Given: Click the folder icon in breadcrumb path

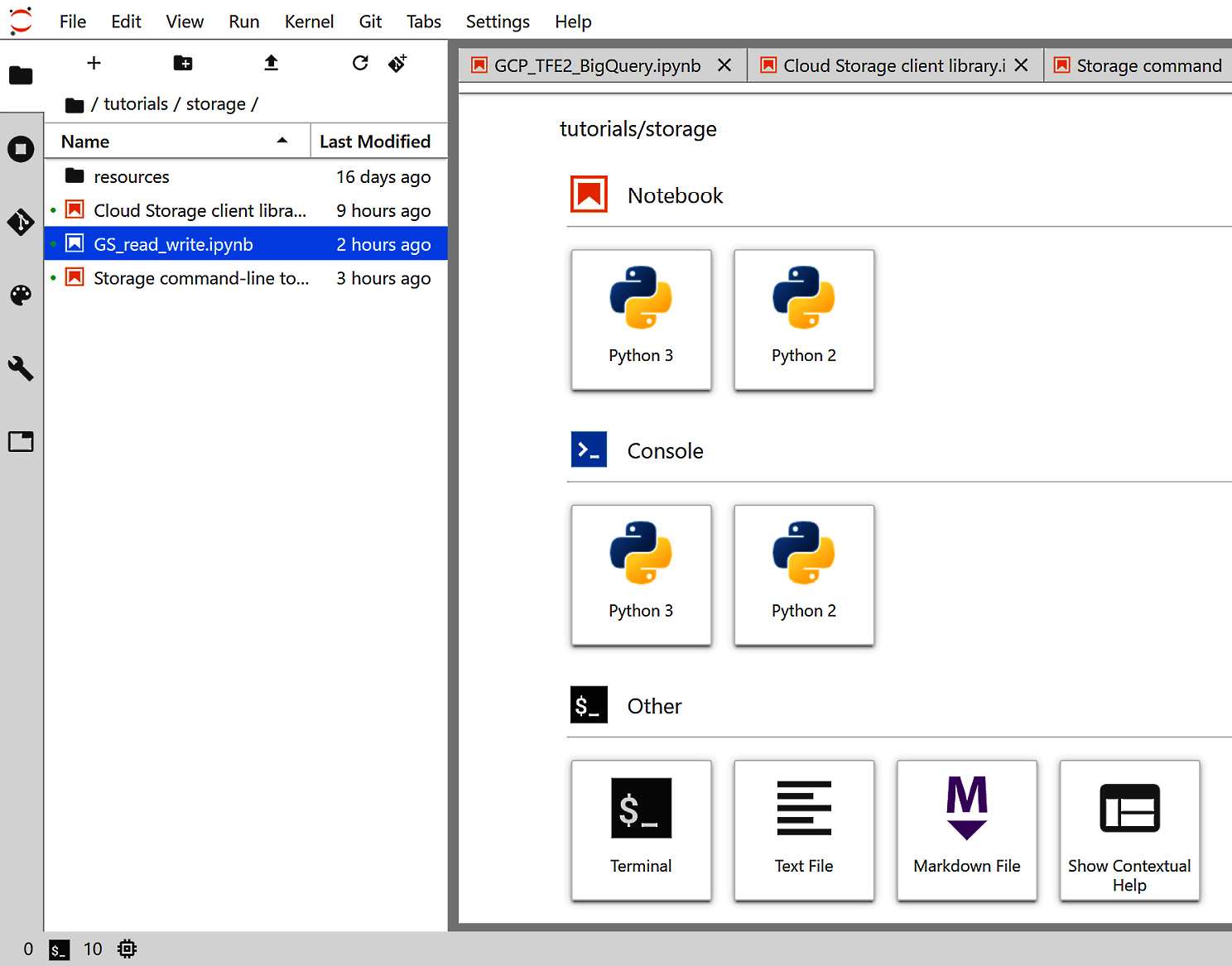Looking at the screenshot, I should (x=75, y=105).
